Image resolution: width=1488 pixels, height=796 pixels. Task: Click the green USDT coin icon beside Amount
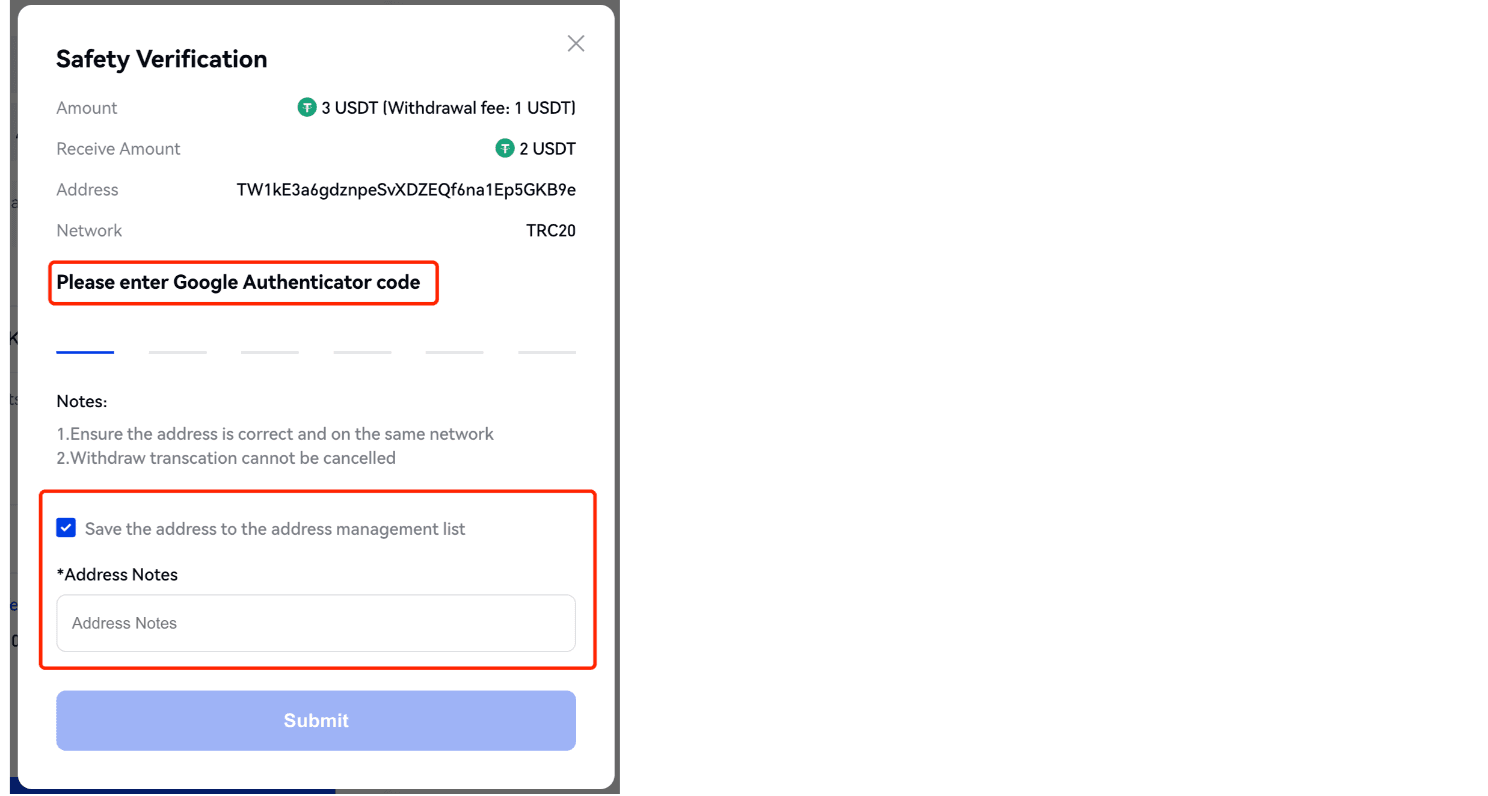pyautogui.click(x=306, y=107)
